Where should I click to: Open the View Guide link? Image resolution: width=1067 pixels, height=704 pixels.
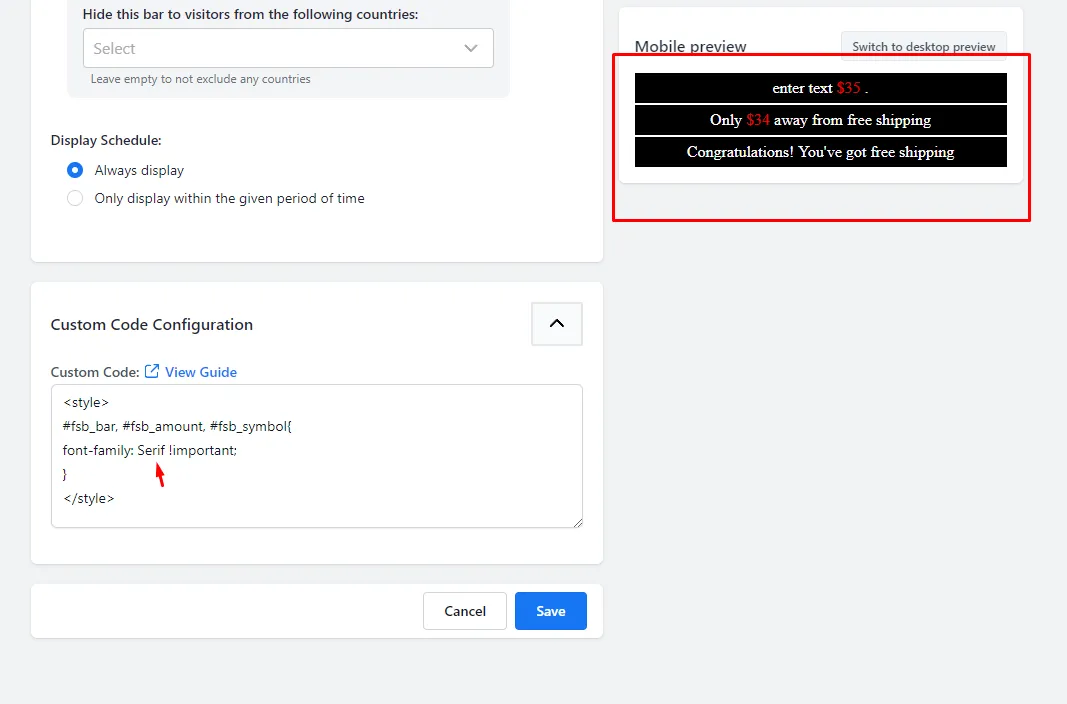[201, 372]
